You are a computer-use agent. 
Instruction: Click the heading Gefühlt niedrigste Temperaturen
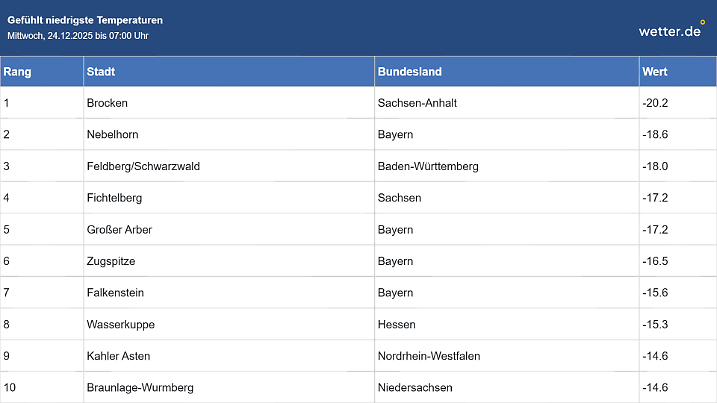point(85,20)
